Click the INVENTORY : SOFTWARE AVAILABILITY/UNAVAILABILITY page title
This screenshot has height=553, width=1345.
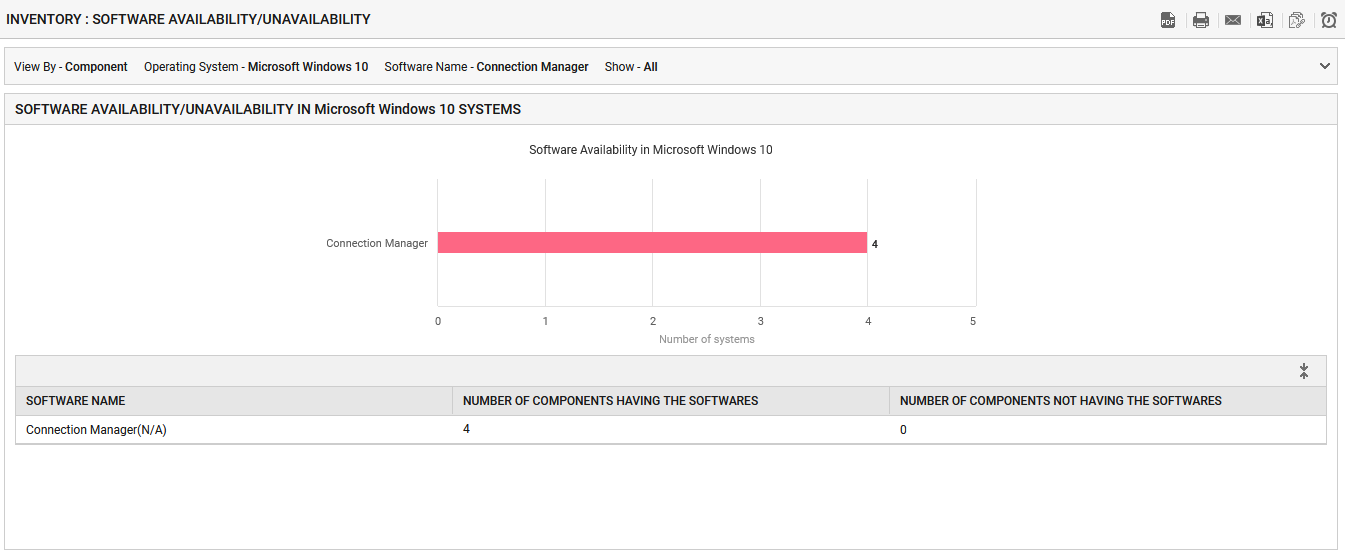(x=188, y=19)
